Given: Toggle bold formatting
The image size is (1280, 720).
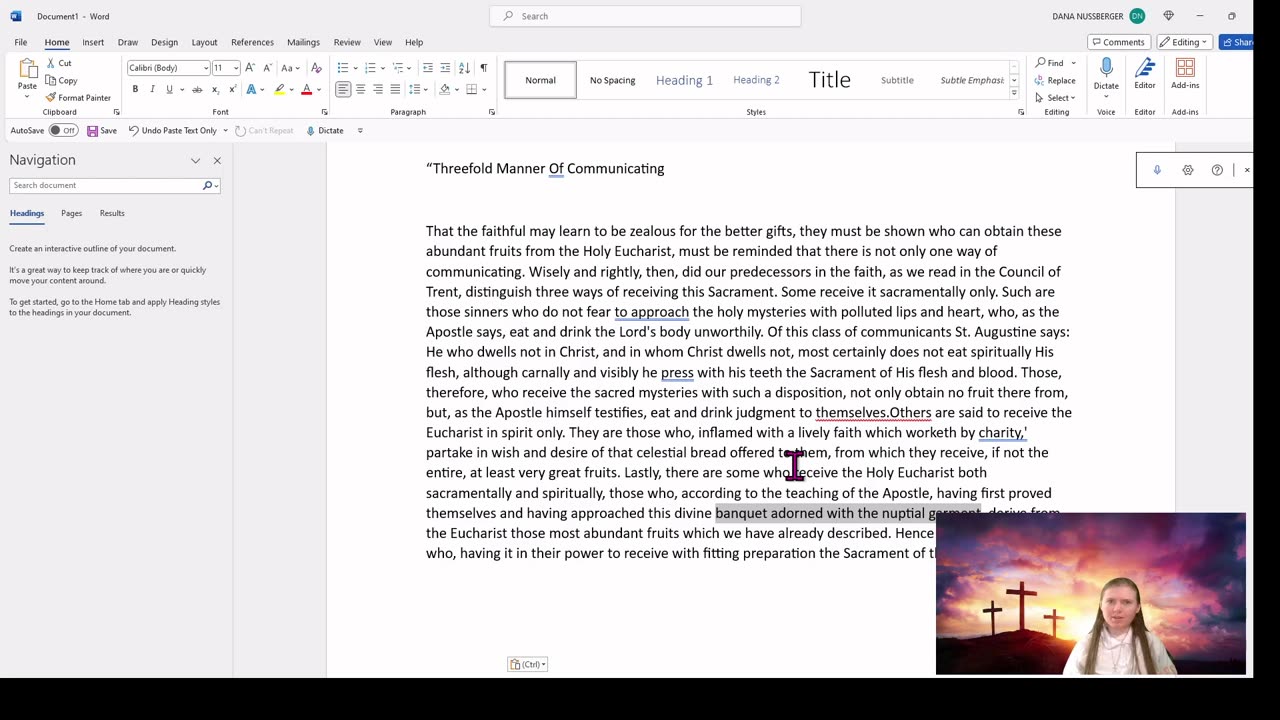Looking at the screenshot, I should pyautogui.click(x=135, y=89).
